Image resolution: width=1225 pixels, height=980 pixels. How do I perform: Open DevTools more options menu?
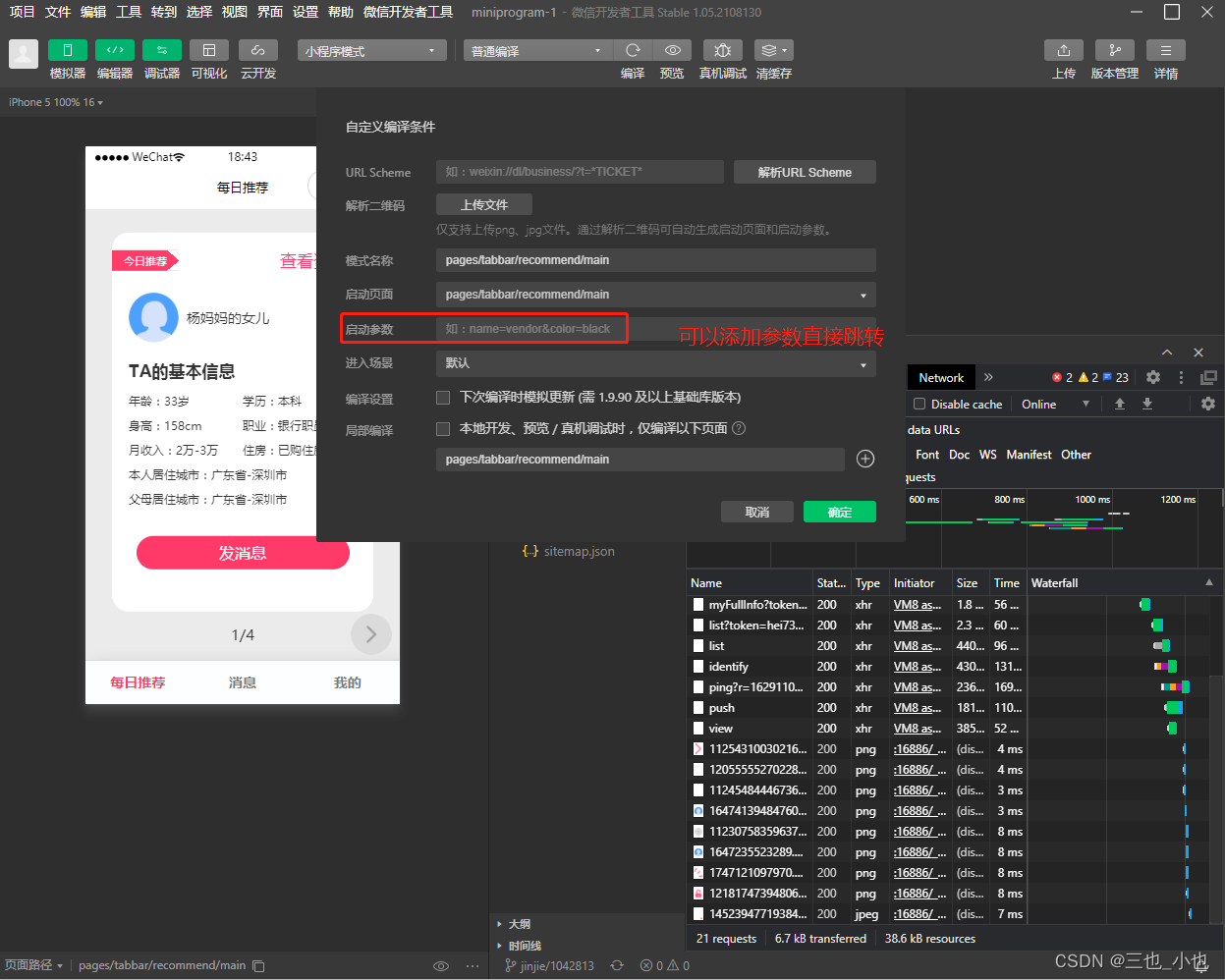[1181, 377]
